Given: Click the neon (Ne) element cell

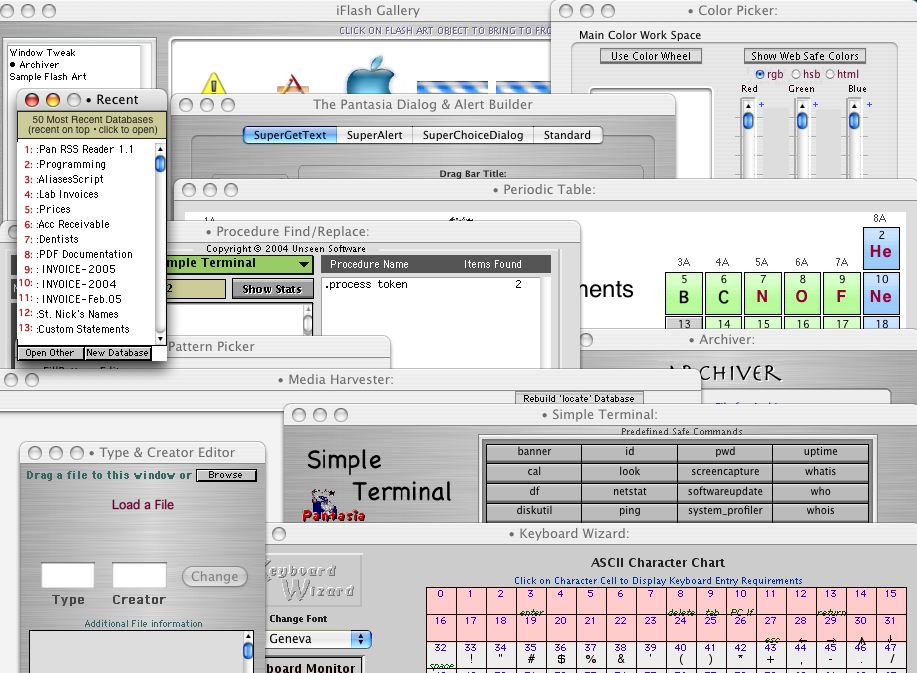Looking at the screenshot, I should click(881, 293).
